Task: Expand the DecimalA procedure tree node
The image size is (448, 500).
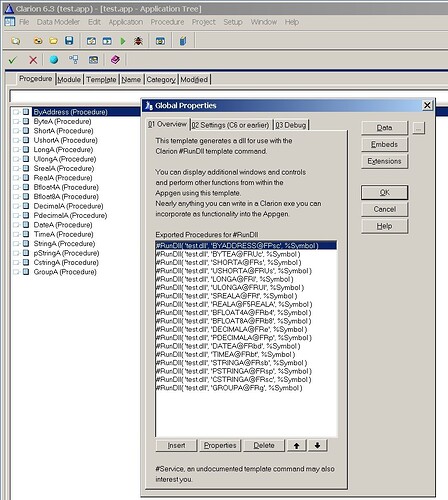Action: tap(16, 206)
